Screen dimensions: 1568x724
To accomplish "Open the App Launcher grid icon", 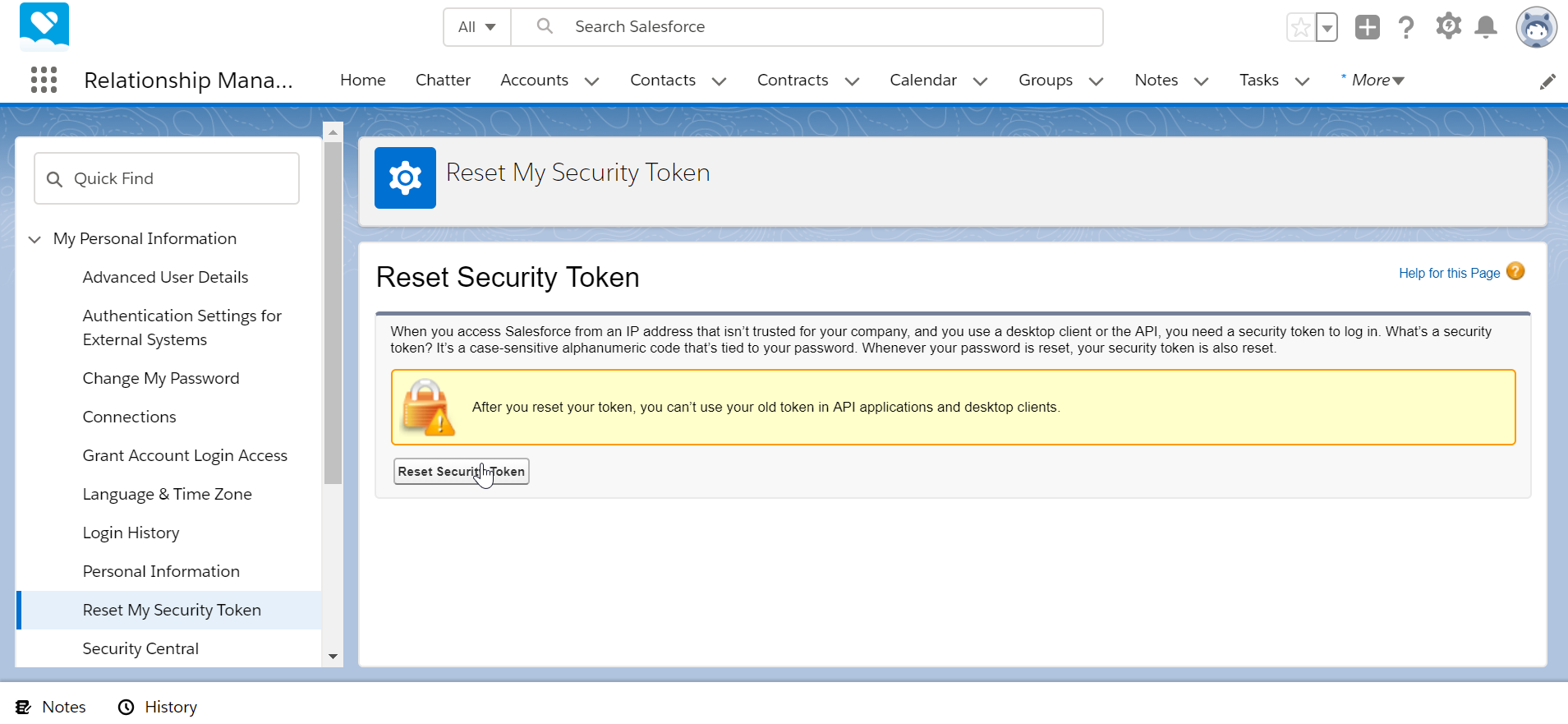I will pyautogui.click(x=44, y=80).
